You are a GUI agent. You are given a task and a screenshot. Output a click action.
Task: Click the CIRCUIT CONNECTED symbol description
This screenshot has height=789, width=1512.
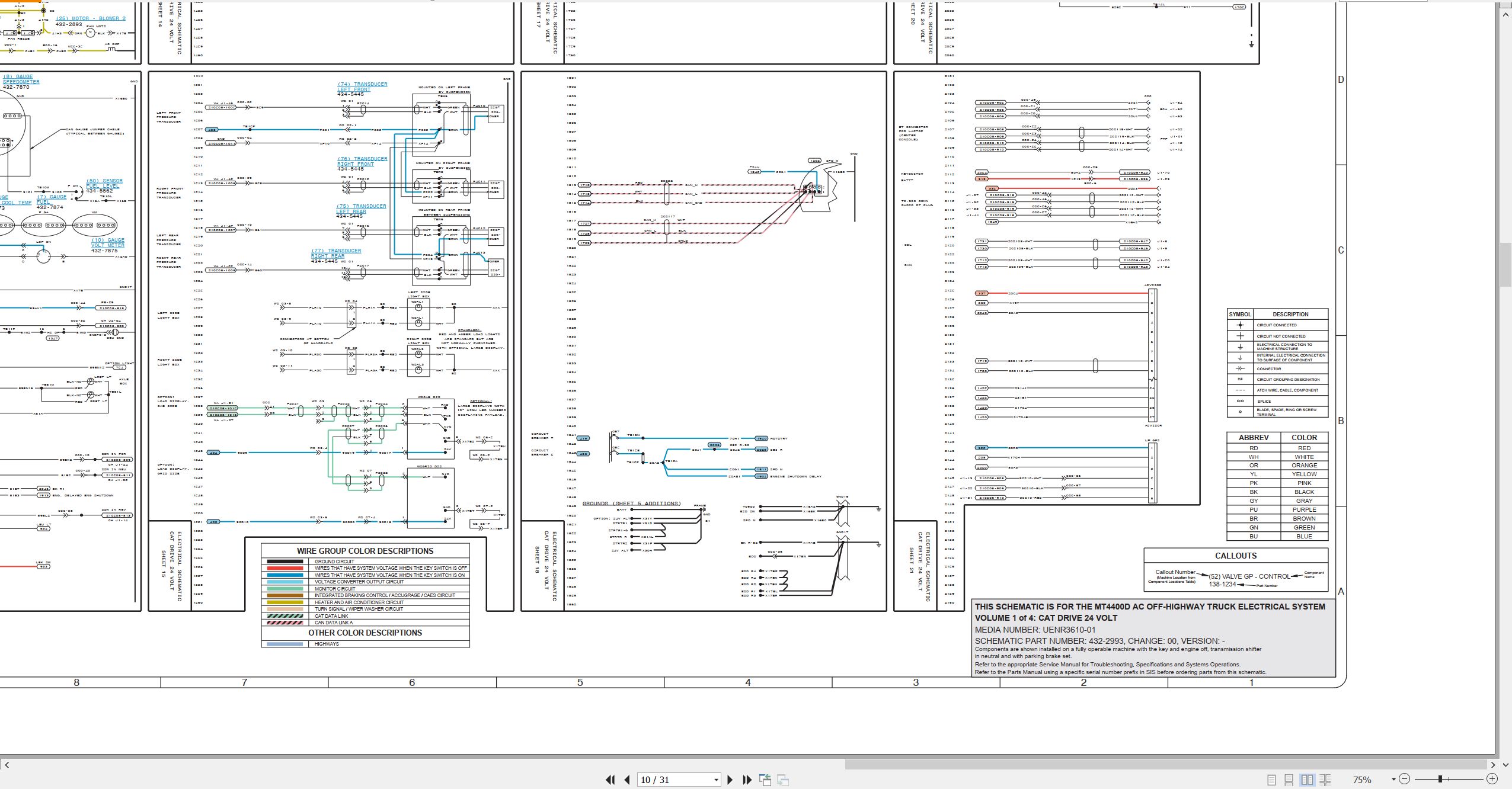(x=1277, y=325)
